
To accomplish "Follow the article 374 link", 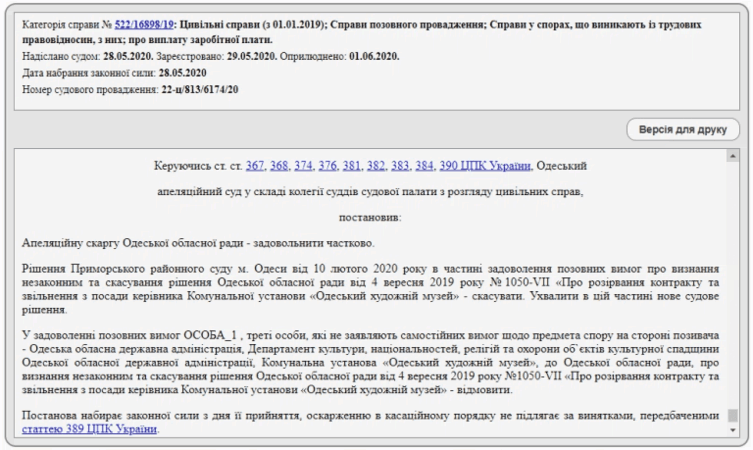I will pos(304,165).
